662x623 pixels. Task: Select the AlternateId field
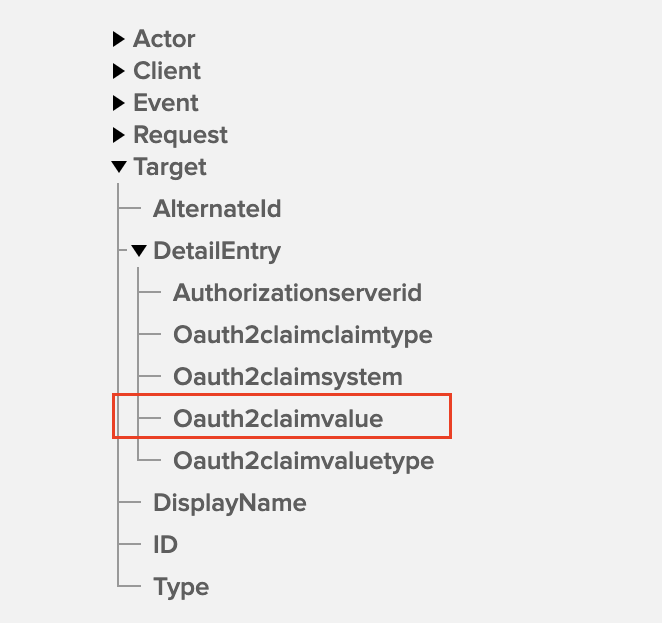point(217,210)
